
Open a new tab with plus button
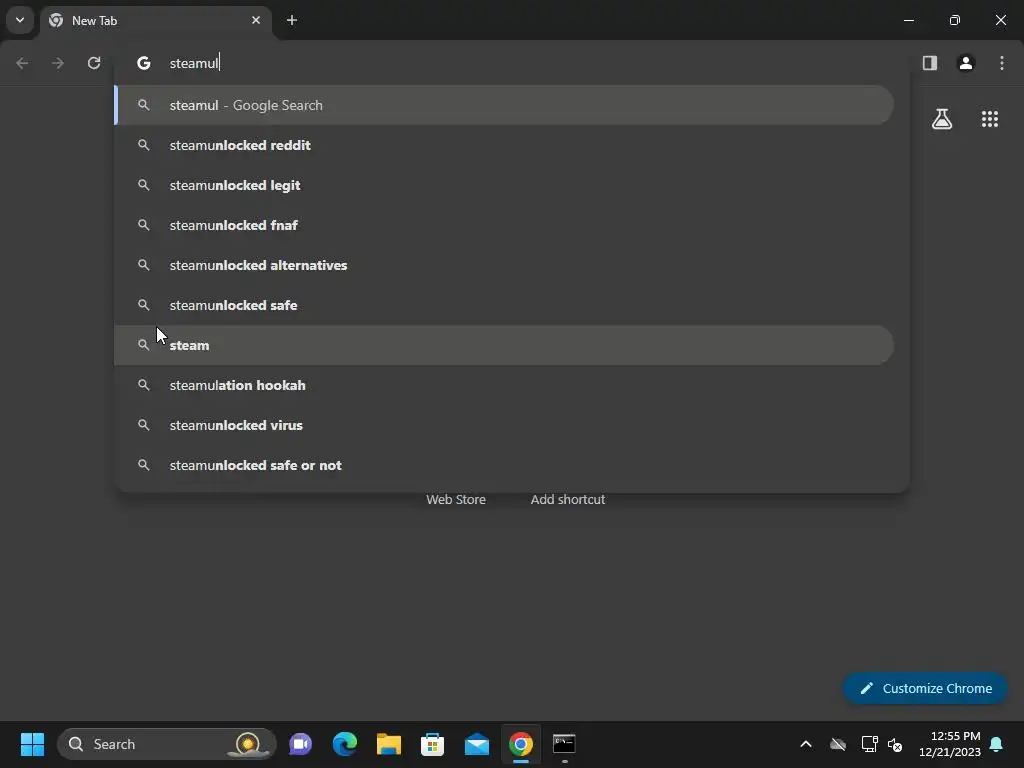point(292,20)
